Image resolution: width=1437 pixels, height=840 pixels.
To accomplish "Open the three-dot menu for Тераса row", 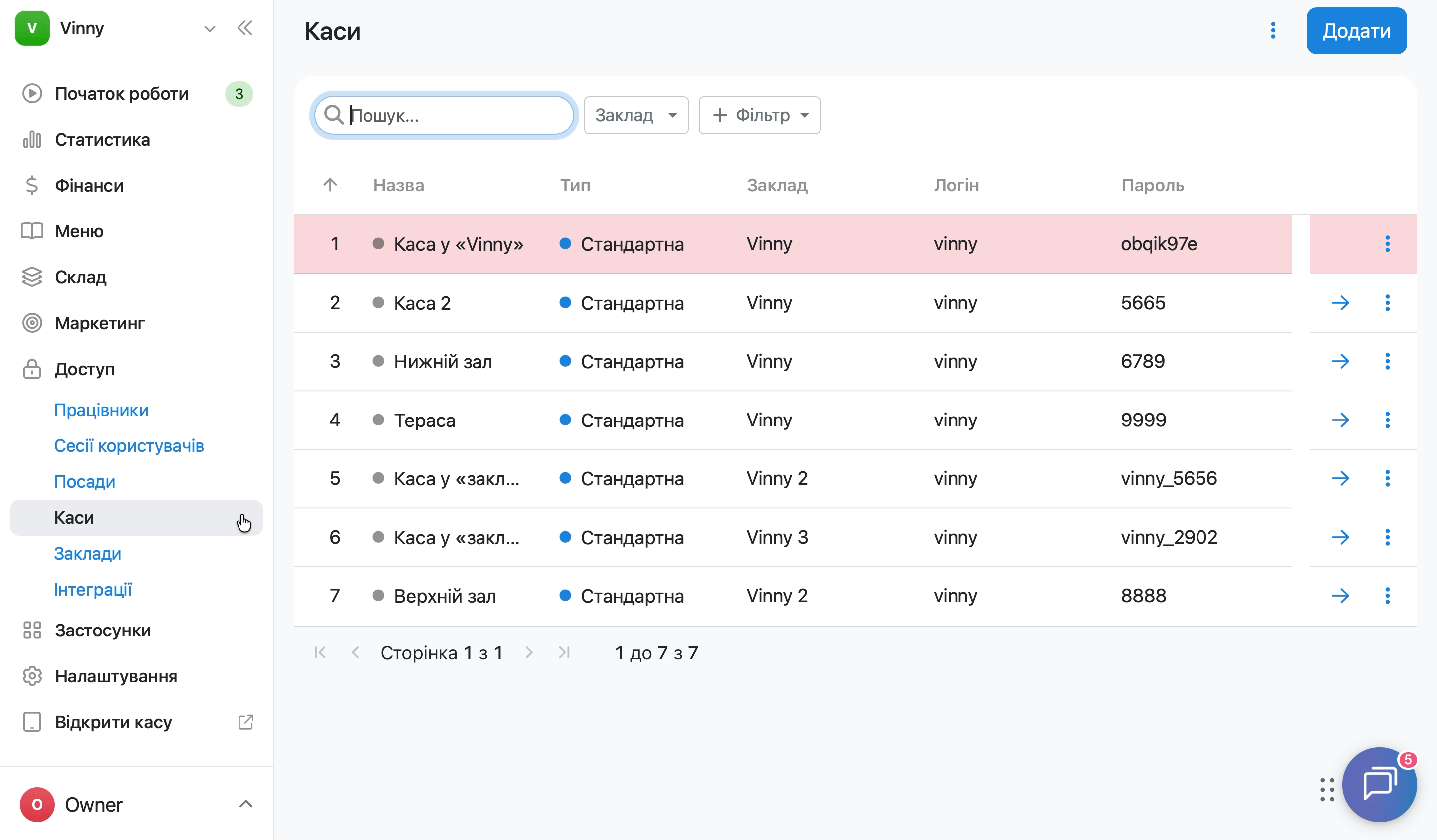I will [x=1387, y=420].
